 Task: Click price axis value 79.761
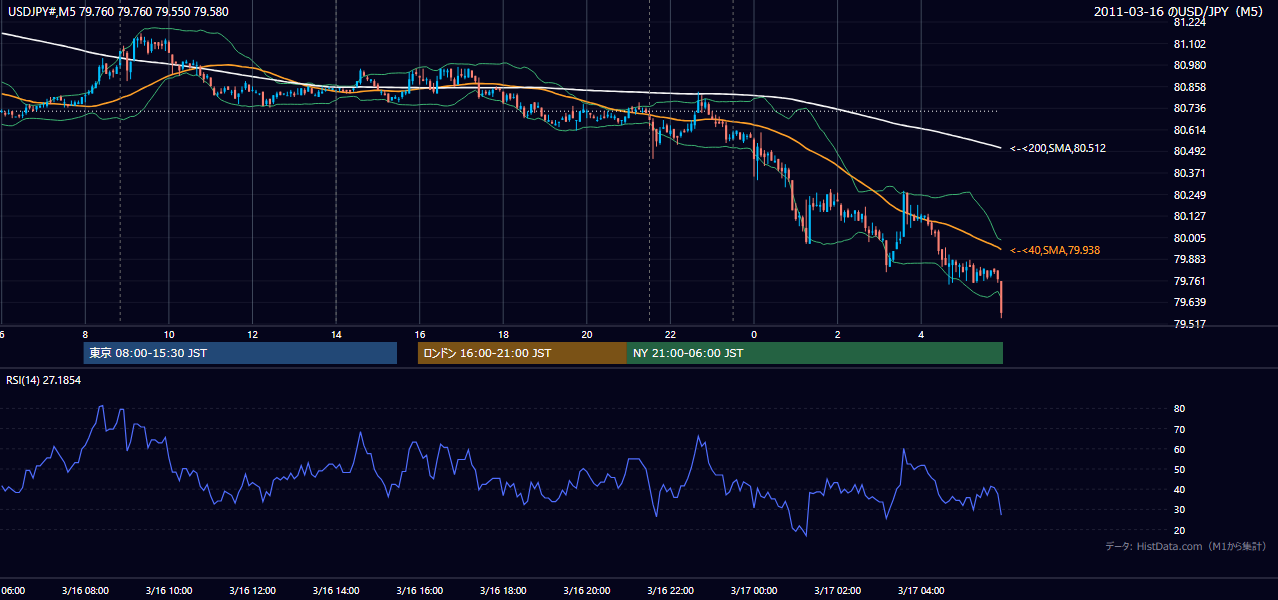(x=1189, y=281)
